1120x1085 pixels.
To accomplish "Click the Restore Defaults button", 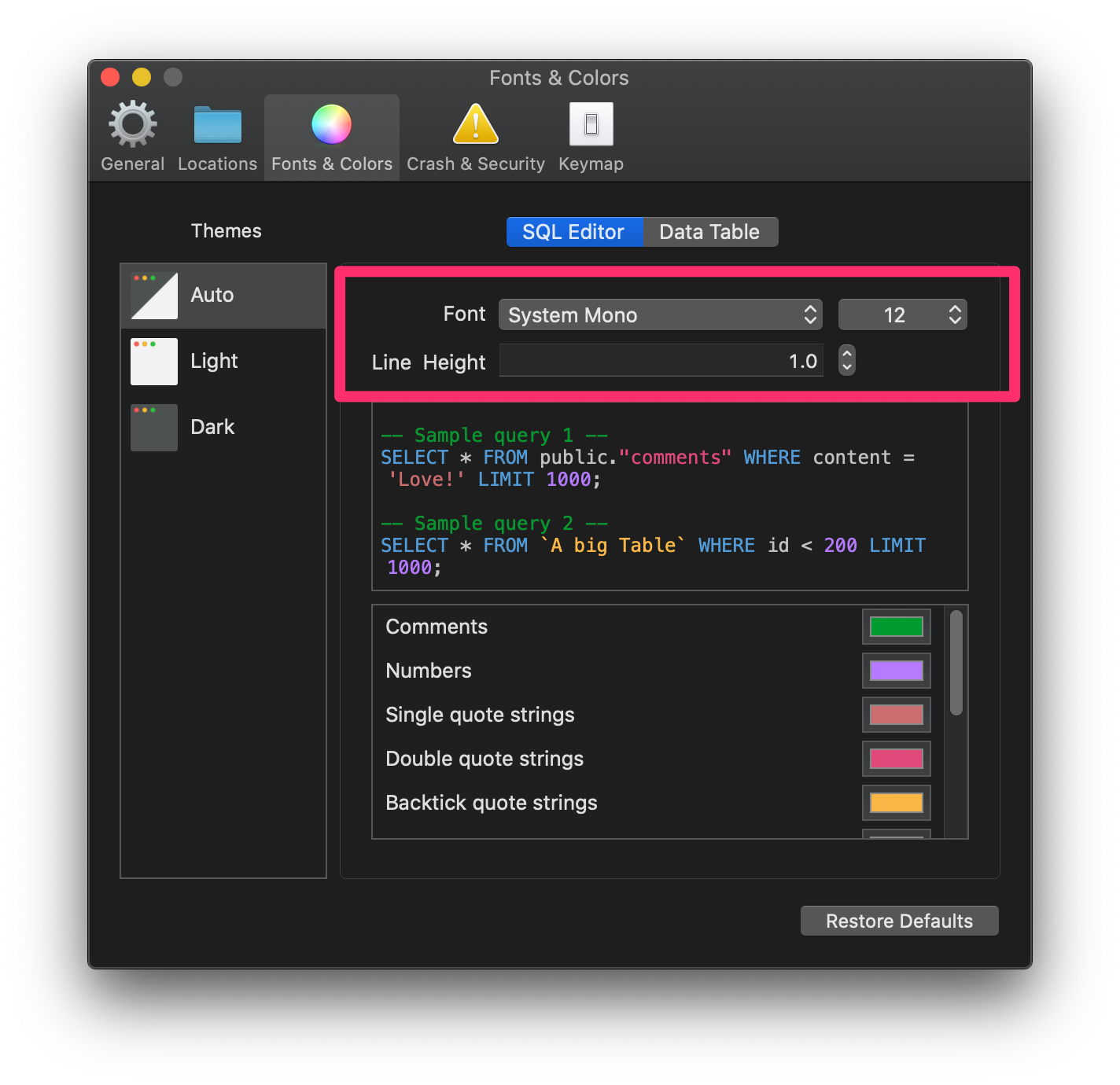I will point(899,920).
